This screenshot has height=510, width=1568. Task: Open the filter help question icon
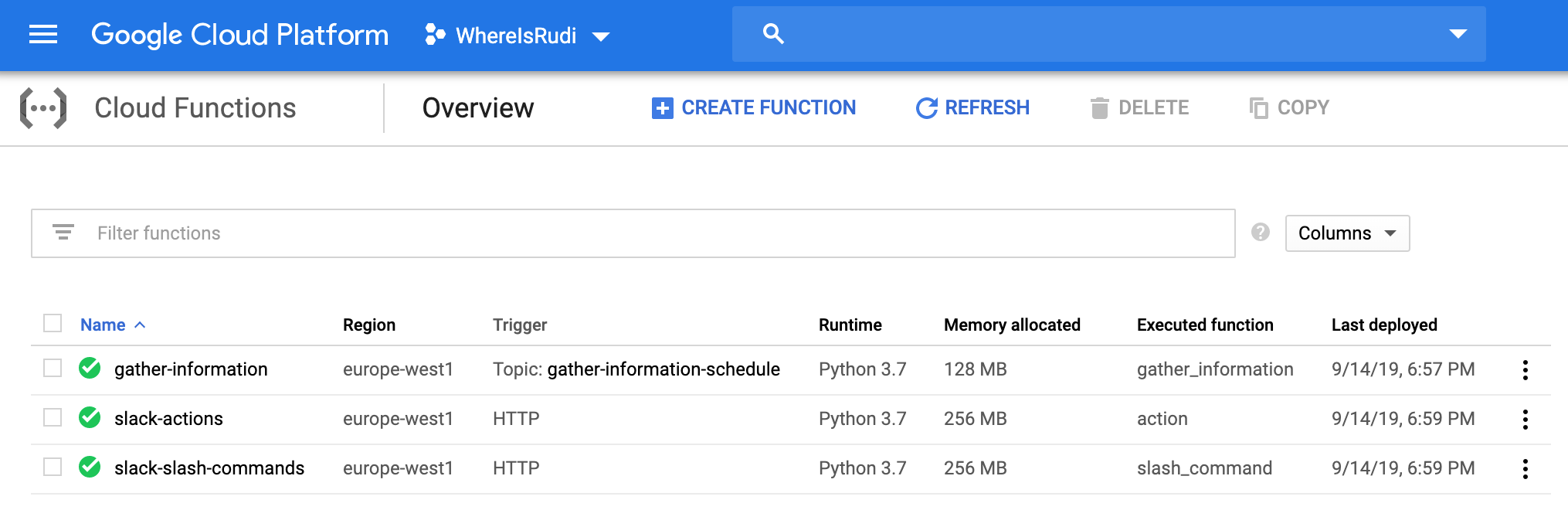[1261, 233]
